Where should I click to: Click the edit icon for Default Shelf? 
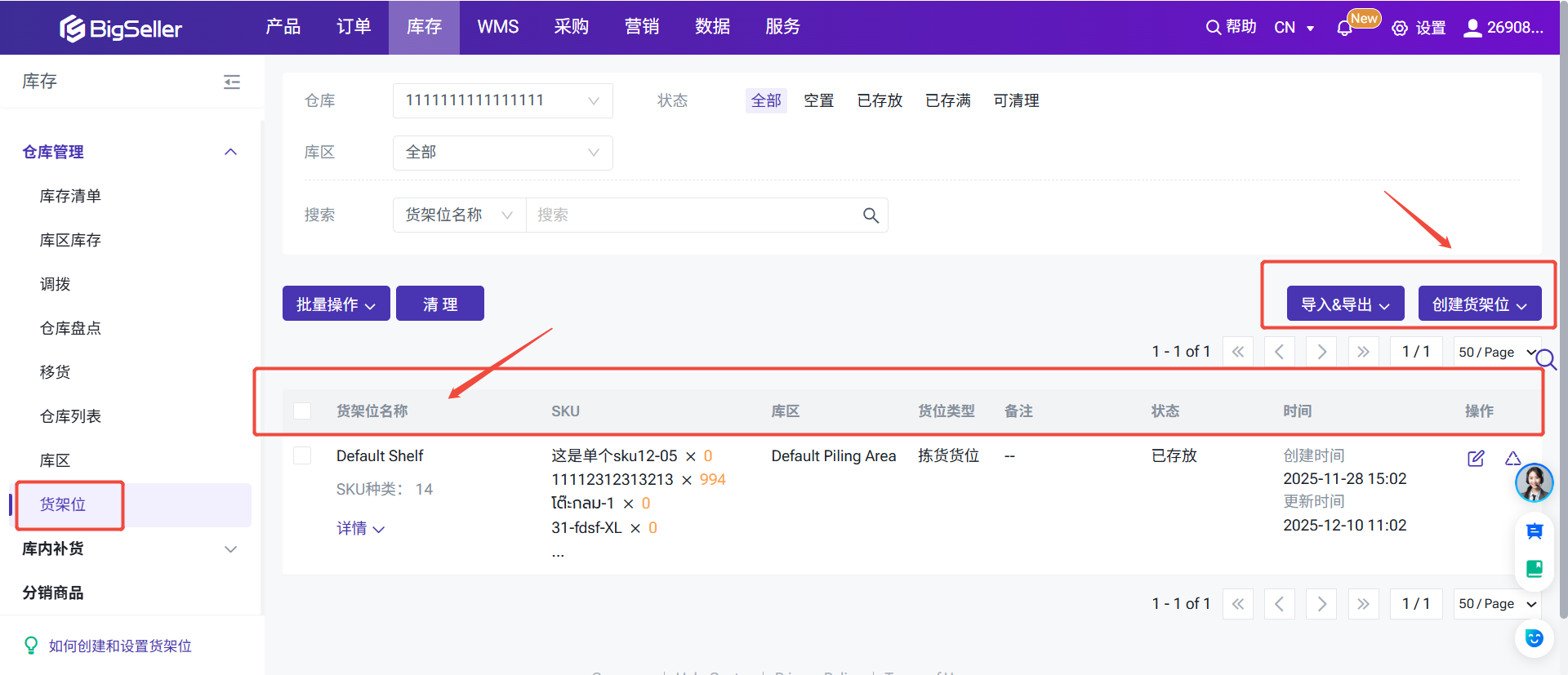(1476, 459)
